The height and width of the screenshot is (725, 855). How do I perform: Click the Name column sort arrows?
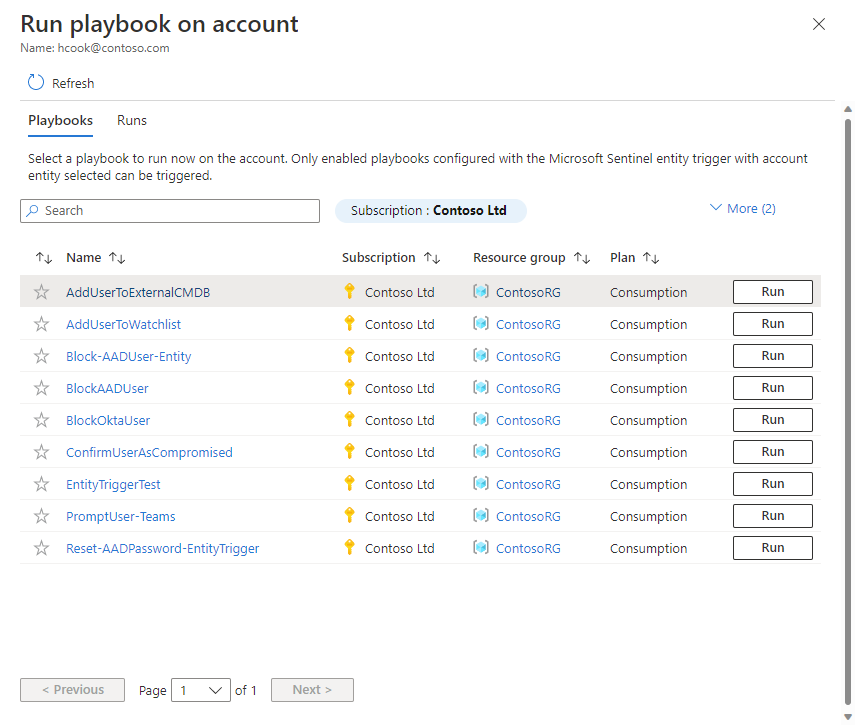point(118,257)
